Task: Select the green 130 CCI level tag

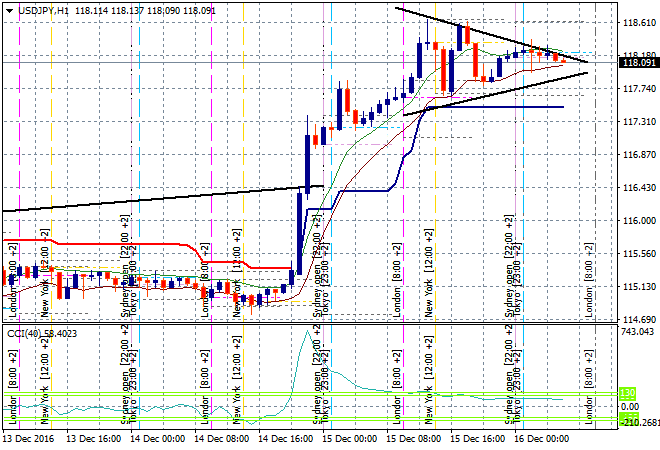Action: [x=628, y=394]
